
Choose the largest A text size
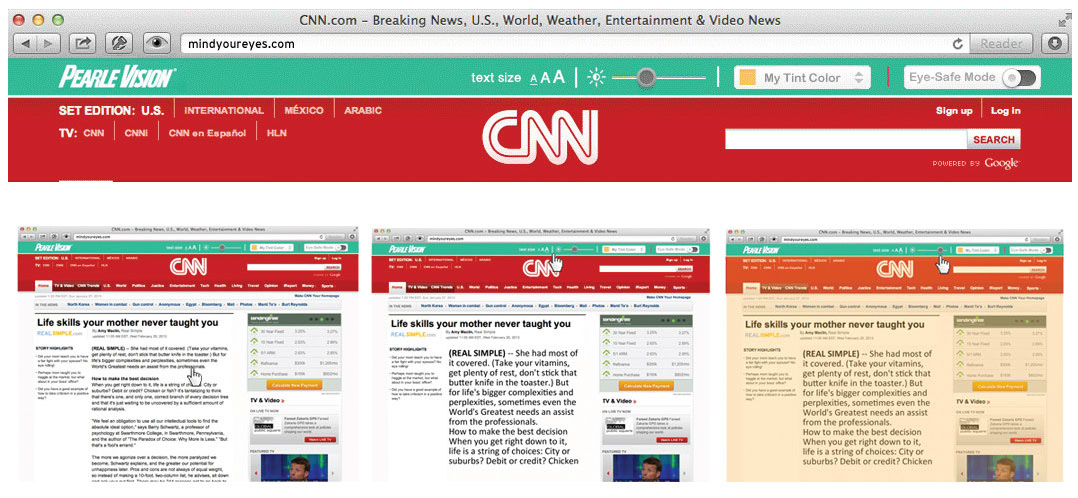pos(558,76)
